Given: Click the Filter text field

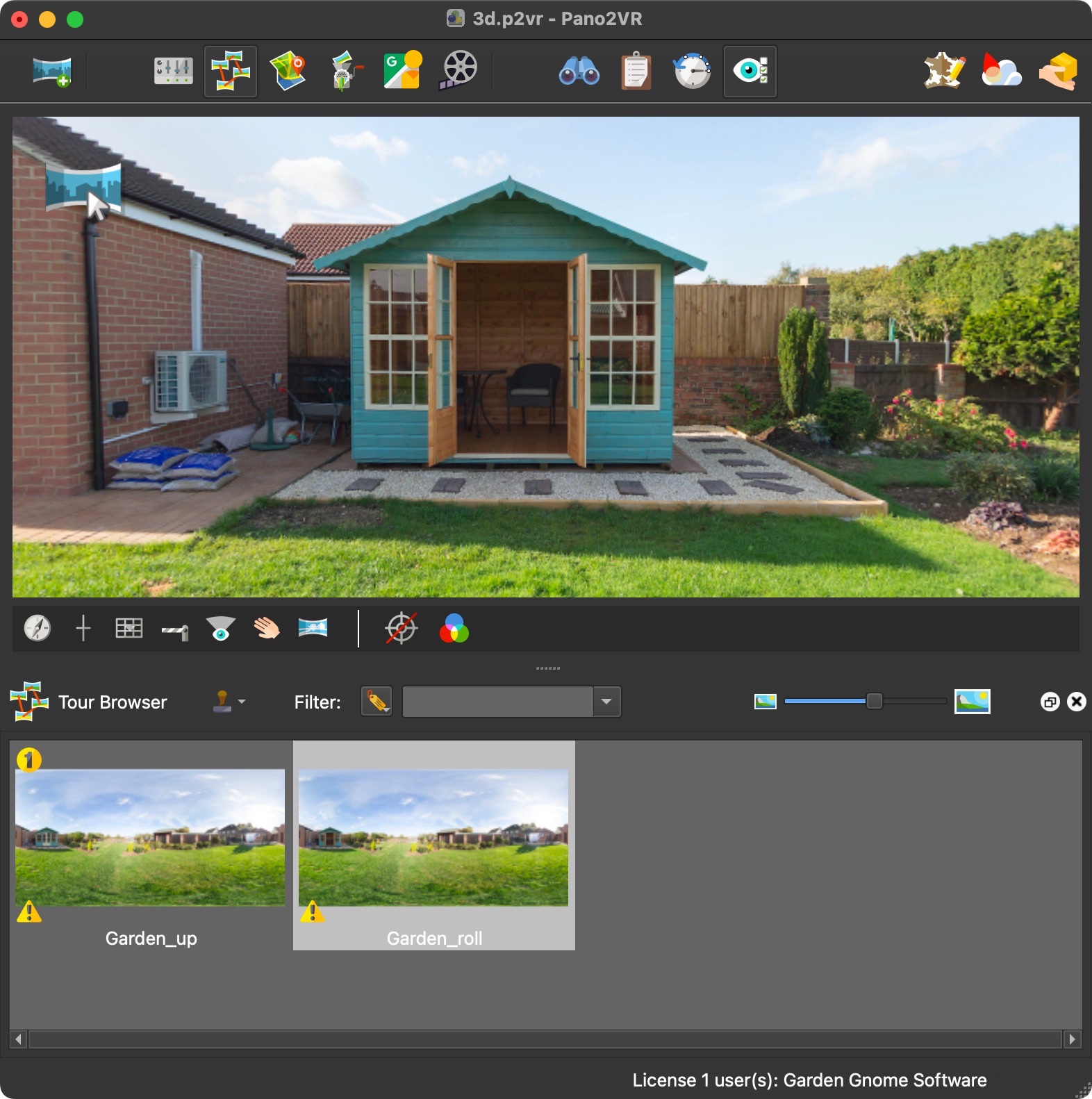Looking at the screenshot, I should point(497,702).
